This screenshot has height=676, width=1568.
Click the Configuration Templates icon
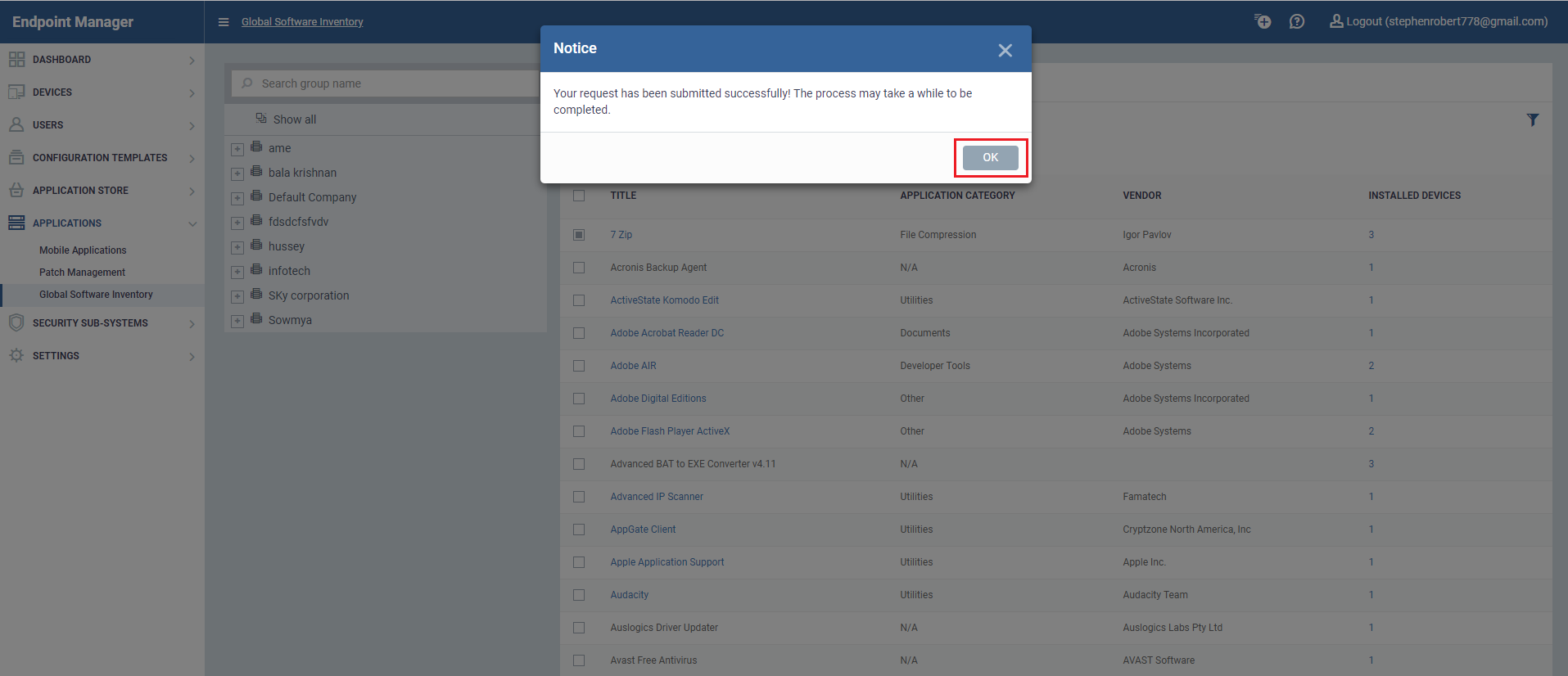(16, 157)
